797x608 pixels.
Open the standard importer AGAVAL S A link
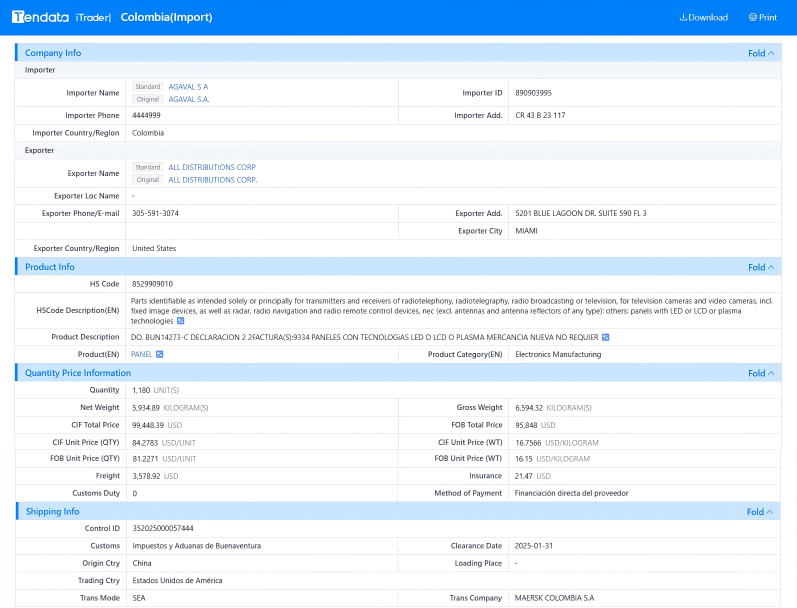(188, 87)
